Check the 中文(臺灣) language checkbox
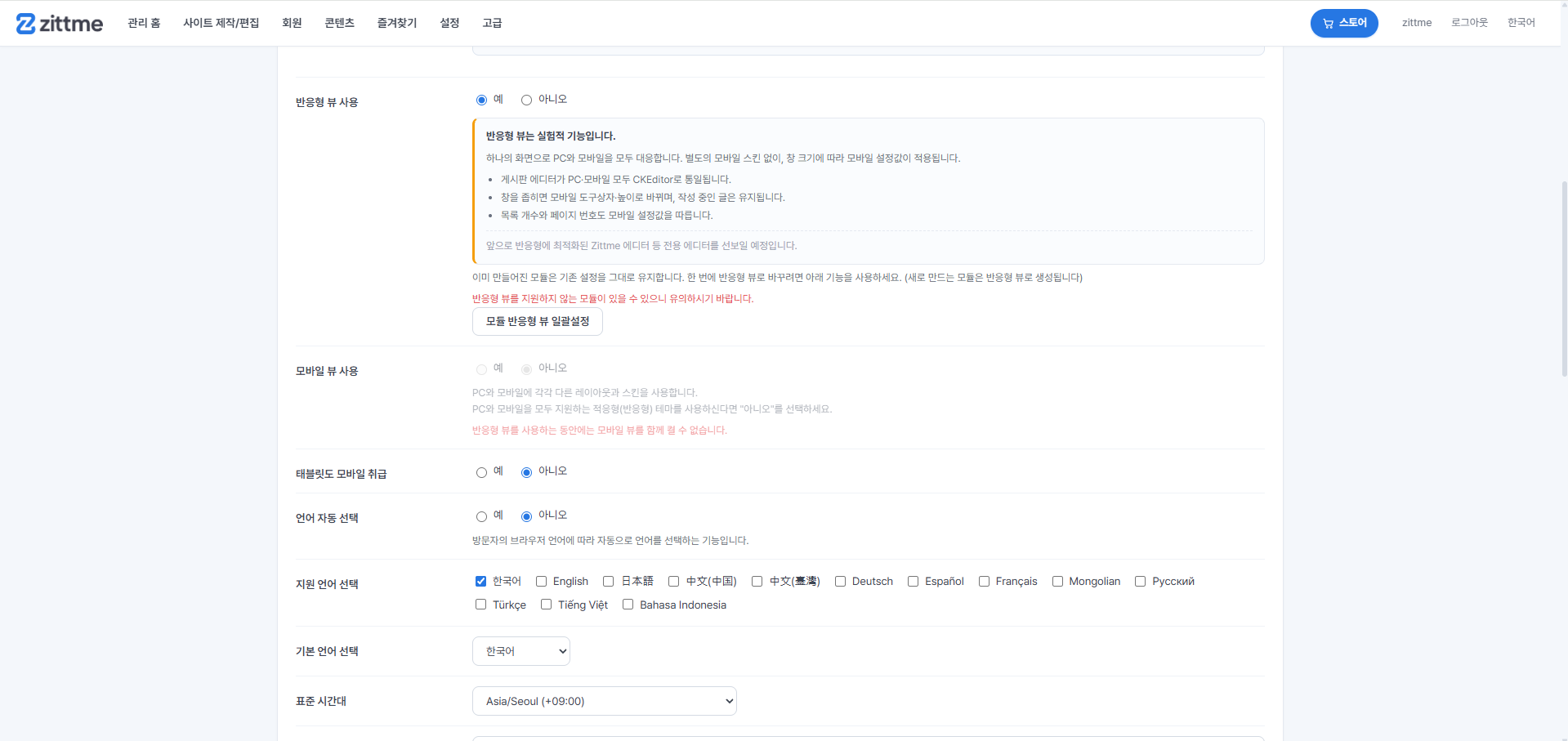This screenshot has width=1568, height=741. (757, 581)
